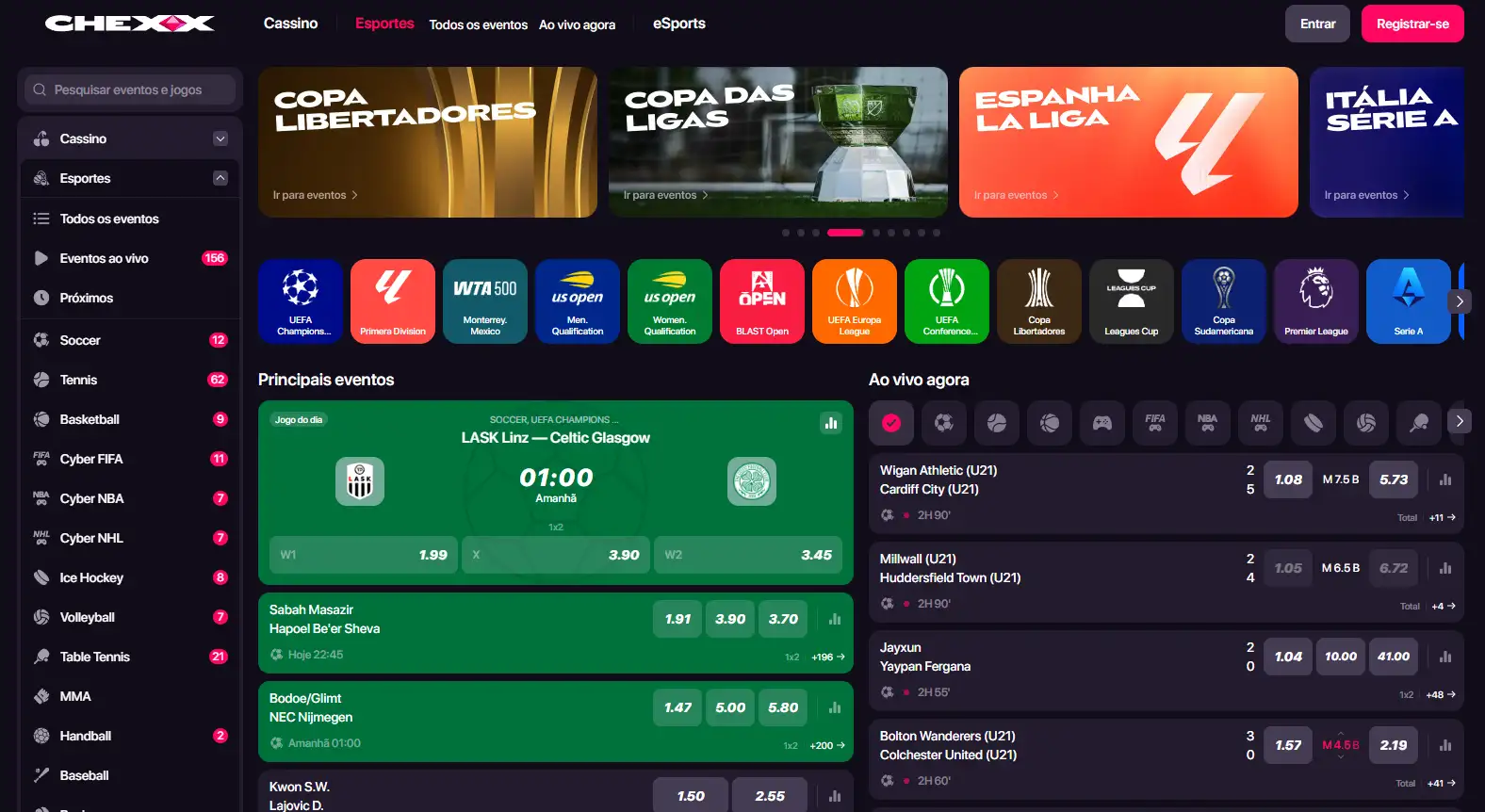Click the Entrar login button

tap(1317, 24)
